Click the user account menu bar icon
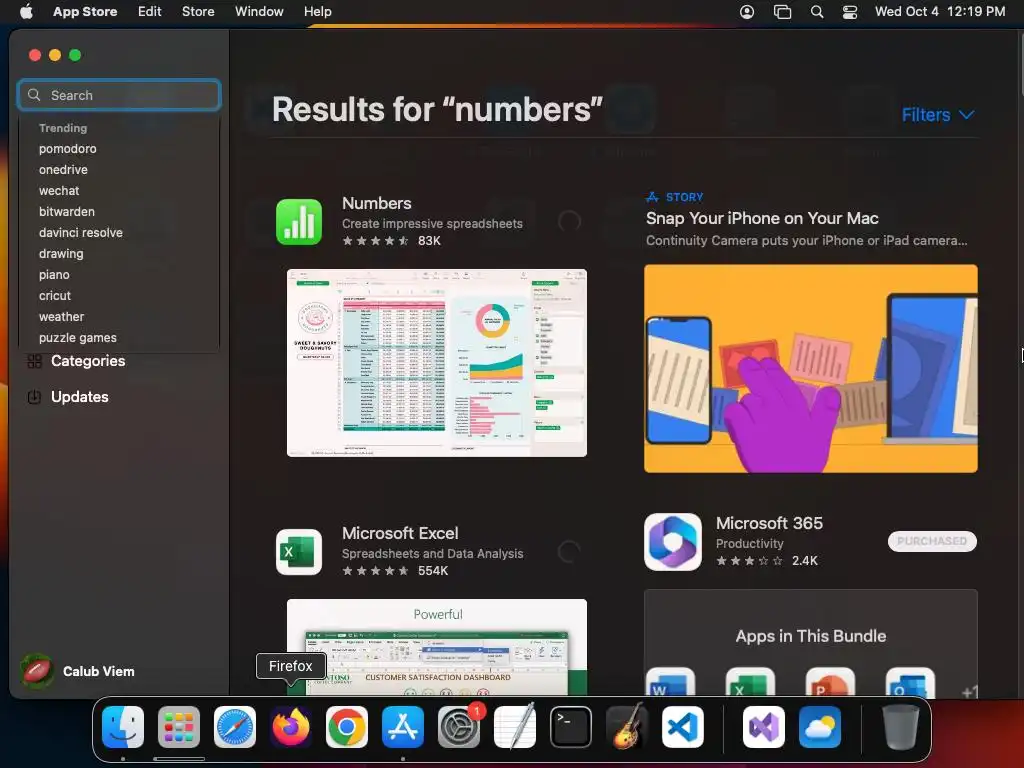Screen dimensions: 1024x768 (x=747, y=11)
